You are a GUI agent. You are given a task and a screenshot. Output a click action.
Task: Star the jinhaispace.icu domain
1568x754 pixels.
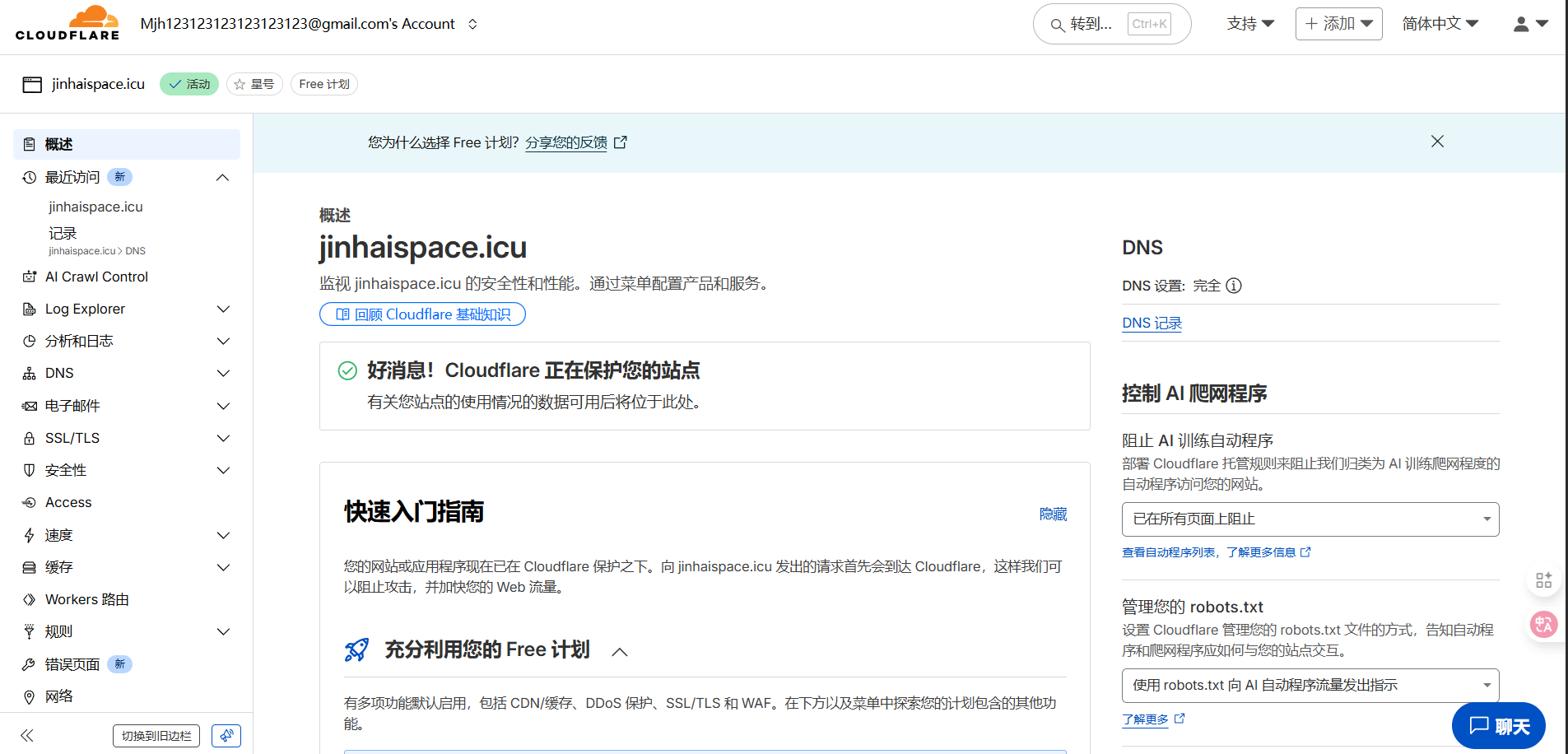(x=254, y=84)
